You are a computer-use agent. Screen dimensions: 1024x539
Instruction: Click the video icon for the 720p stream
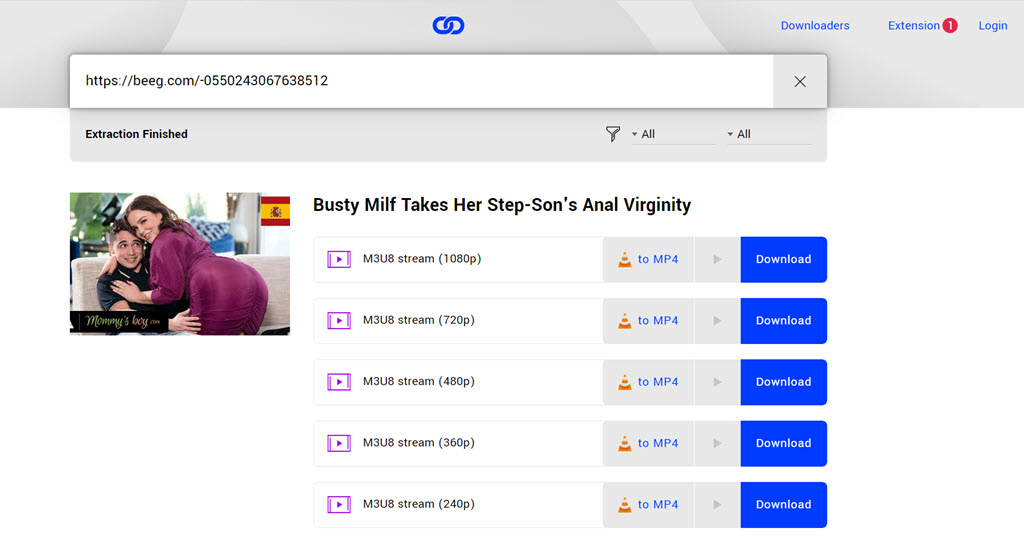[339, 321]
